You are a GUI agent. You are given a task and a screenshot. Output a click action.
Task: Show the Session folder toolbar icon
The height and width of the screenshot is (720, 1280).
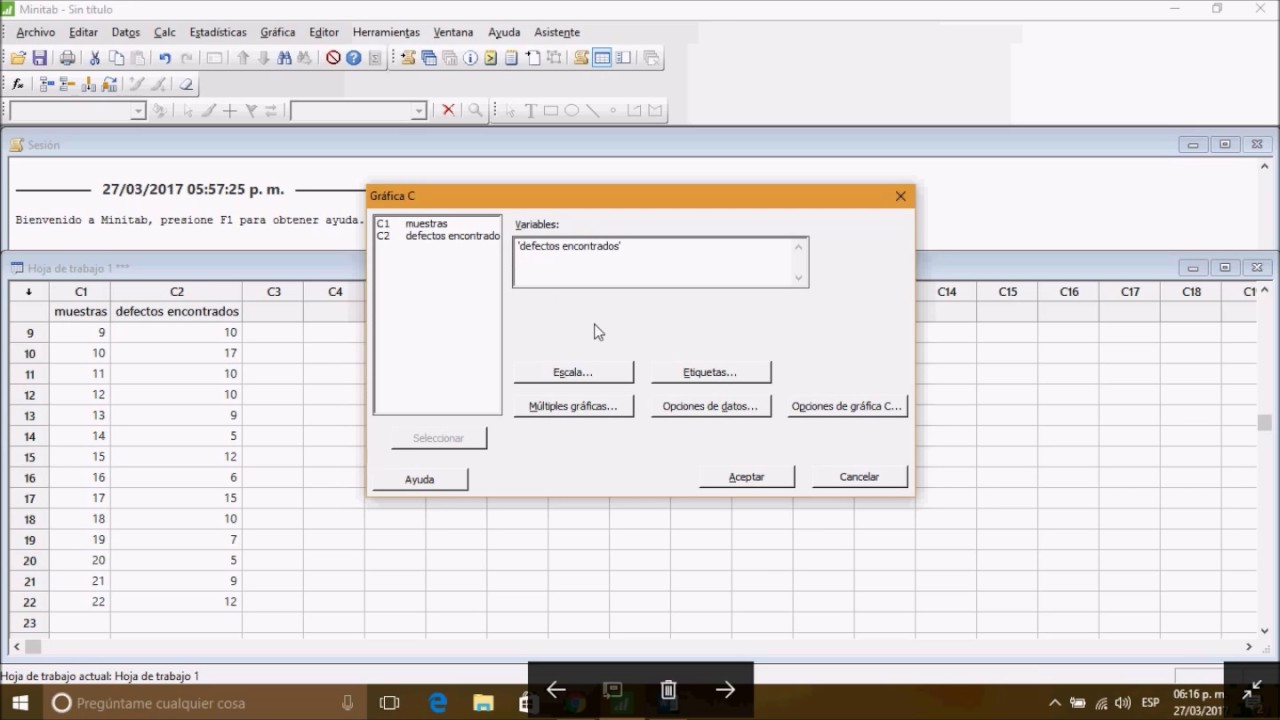click(x=408, y=58)
